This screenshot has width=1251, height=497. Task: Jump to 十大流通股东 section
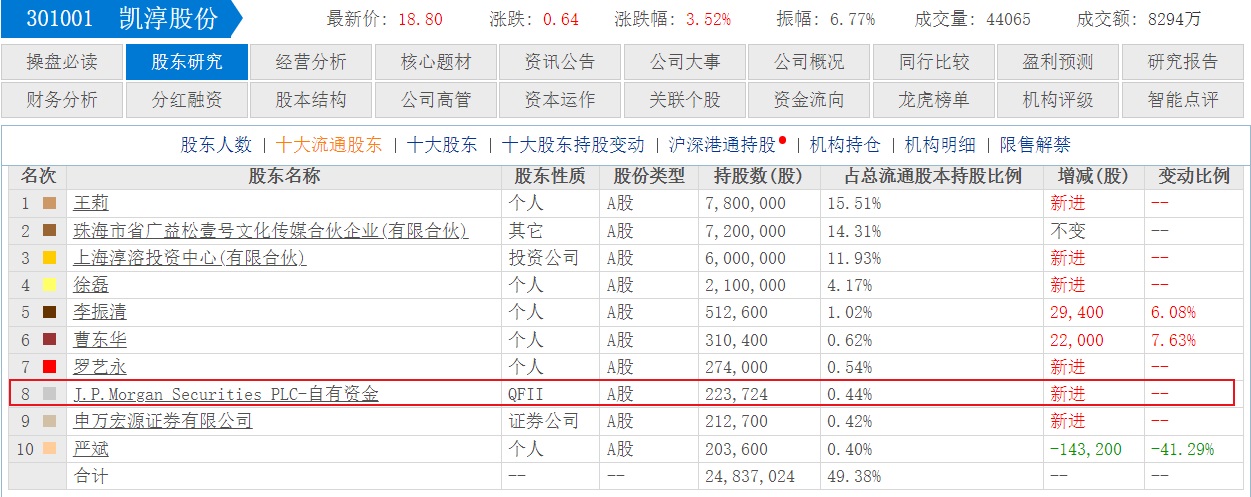329,145
